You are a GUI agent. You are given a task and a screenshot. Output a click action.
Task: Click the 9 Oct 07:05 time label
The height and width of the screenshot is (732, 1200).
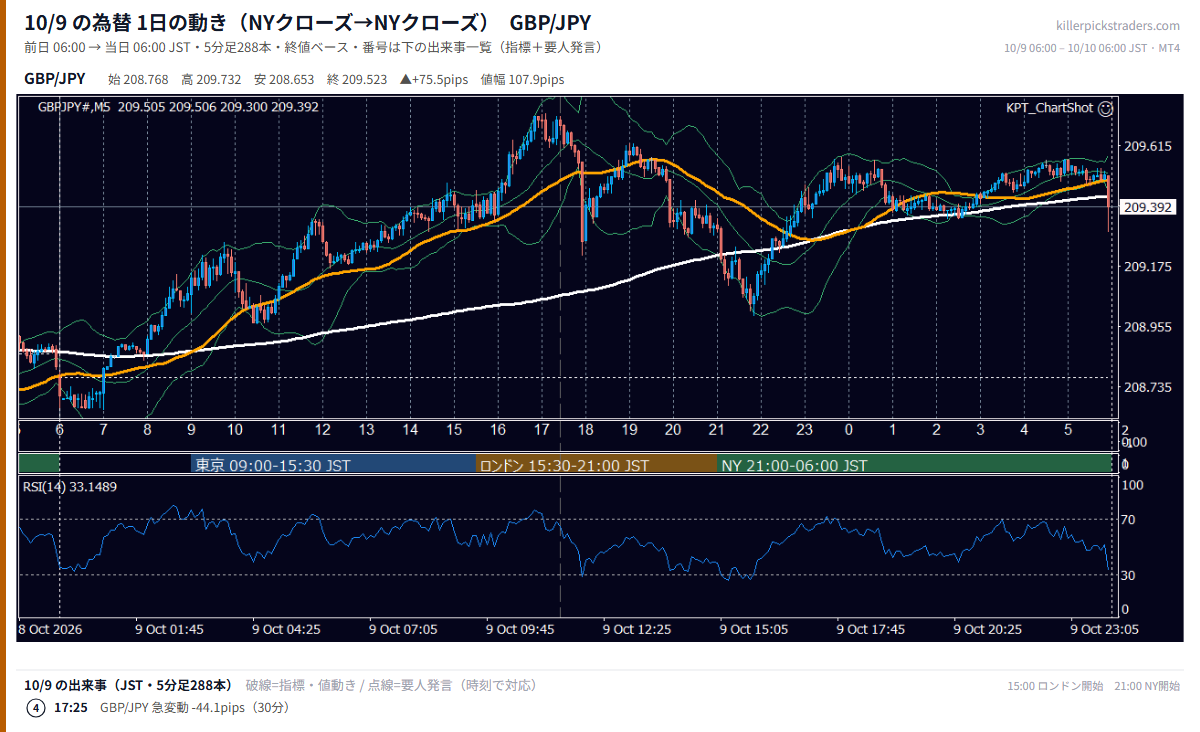click(x=403, y=629)
